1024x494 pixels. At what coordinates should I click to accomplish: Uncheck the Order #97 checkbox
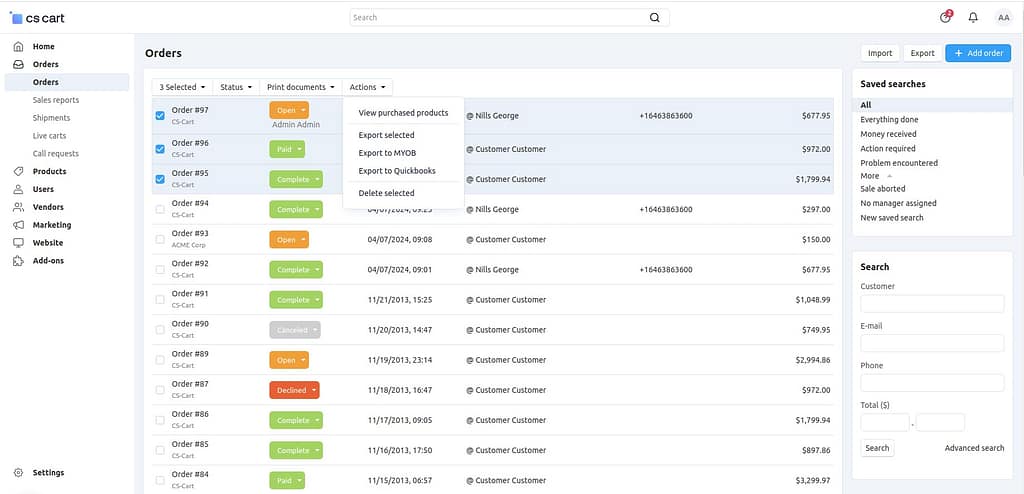[x=160, y=116]
